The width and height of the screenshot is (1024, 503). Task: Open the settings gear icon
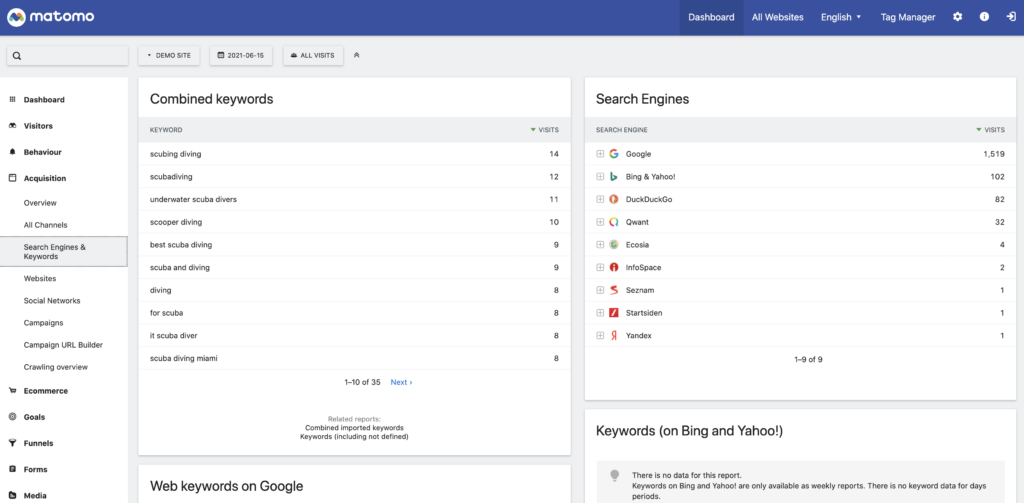click(x=957, y=18)
